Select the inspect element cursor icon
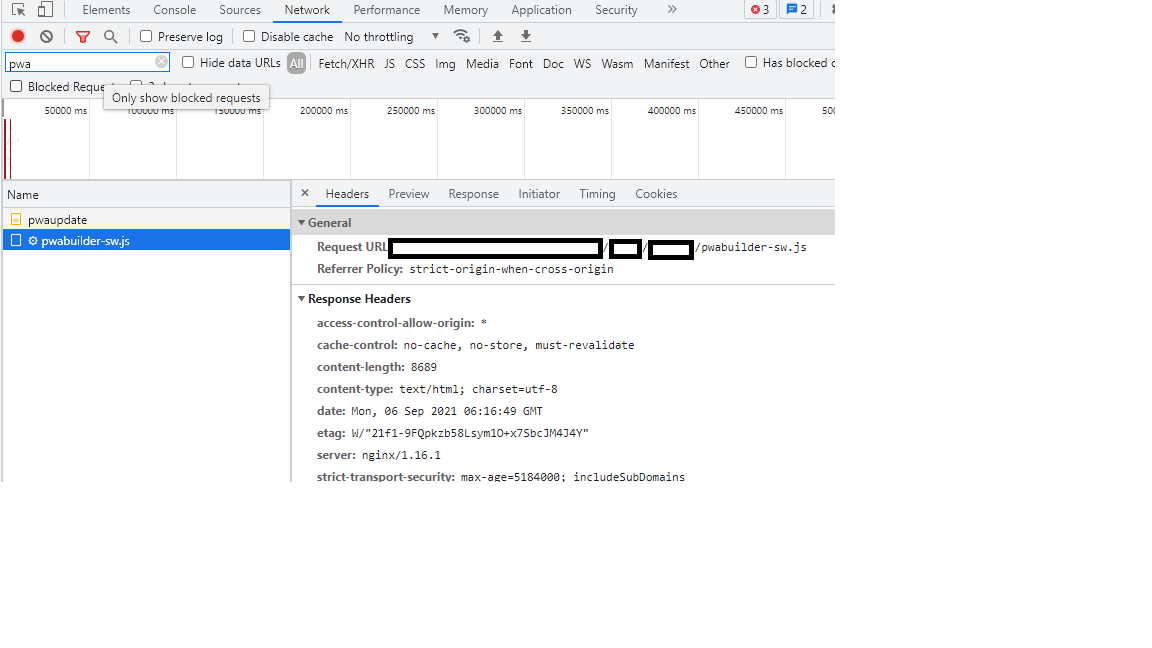The image size is (1152, 648). tap(17, 9)
